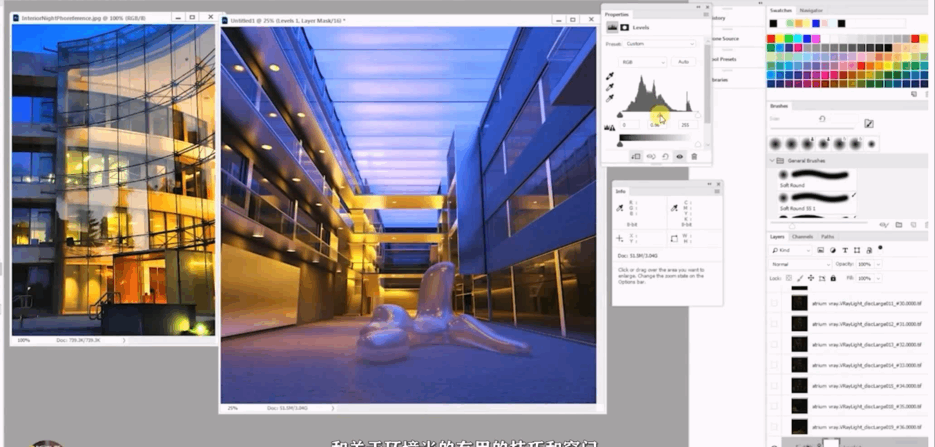Collapse the General Brushes group
935x447 pixels.
[772, 161]
